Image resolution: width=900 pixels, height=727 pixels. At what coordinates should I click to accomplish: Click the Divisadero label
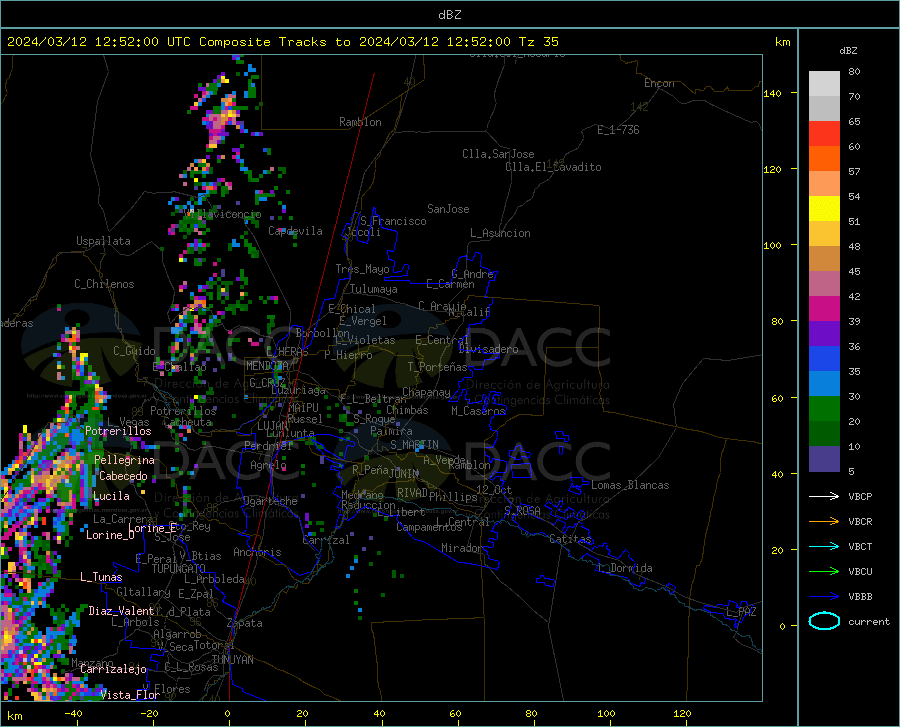(488, 349)
